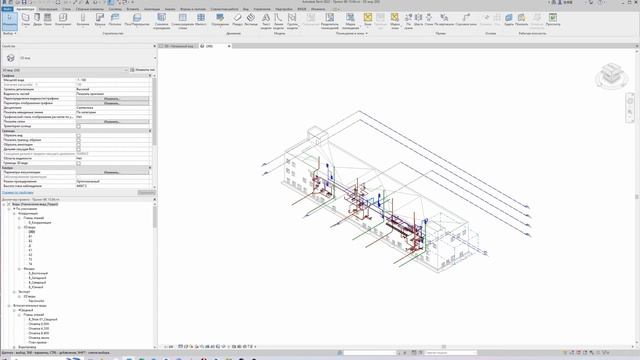Open the Справка по свойствам link

click(18, 193)
